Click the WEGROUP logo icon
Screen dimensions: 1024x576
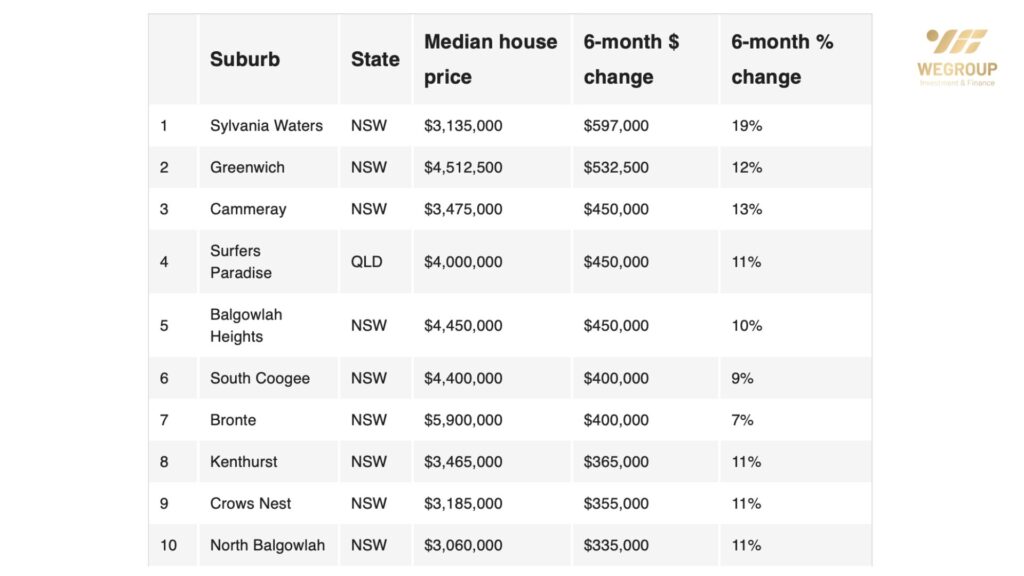957,41
